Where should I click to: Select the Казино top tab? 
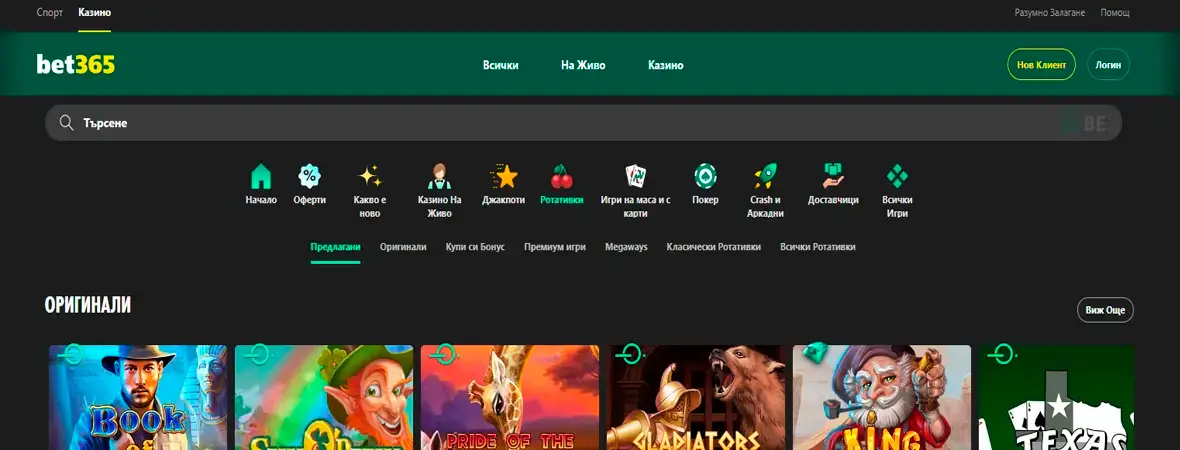coord(95,13)
